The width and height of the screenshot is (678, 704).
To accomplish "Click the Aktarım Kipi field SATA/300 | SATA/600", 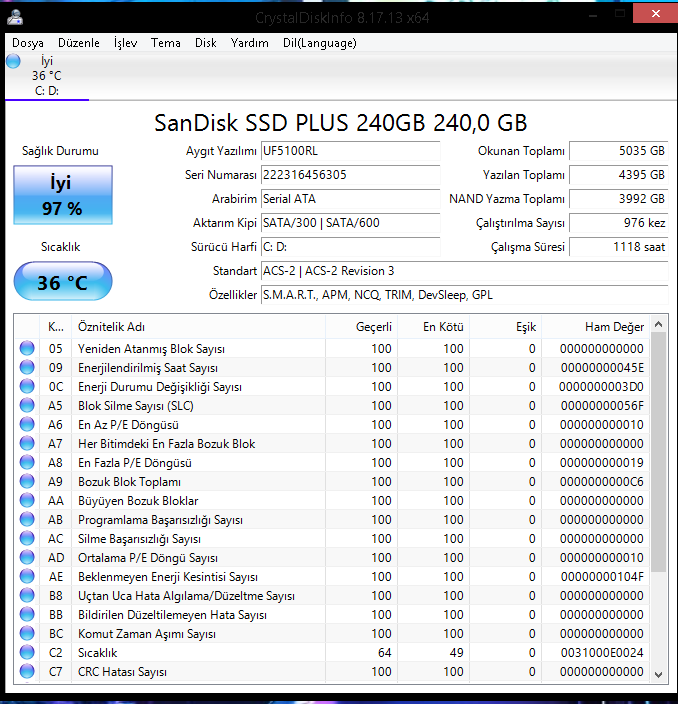I will tap(351, 223).
